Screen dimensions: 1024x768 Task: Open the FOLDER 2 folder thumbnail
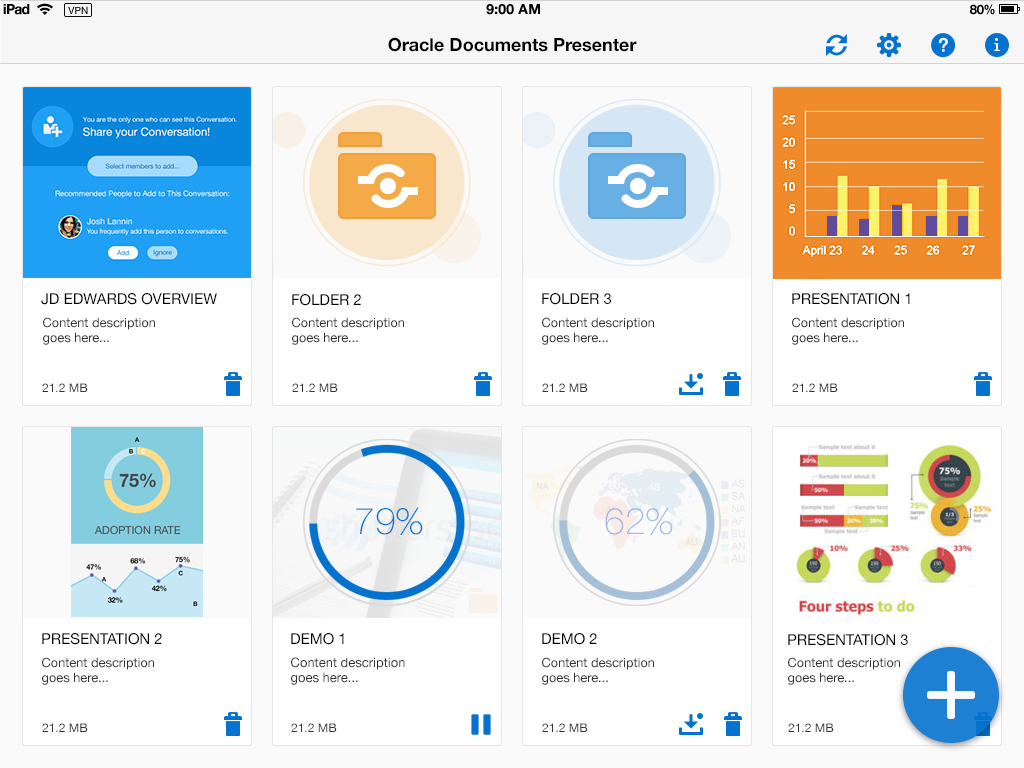pyautogui.click(x=386, y=182)
